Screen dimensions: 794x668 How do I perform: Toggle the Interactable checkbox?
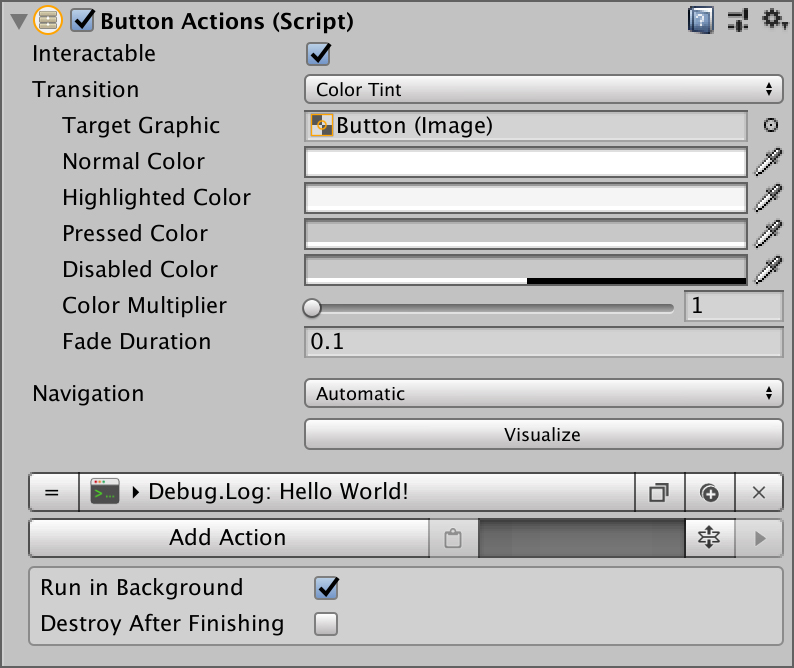[x=319, y=54]
